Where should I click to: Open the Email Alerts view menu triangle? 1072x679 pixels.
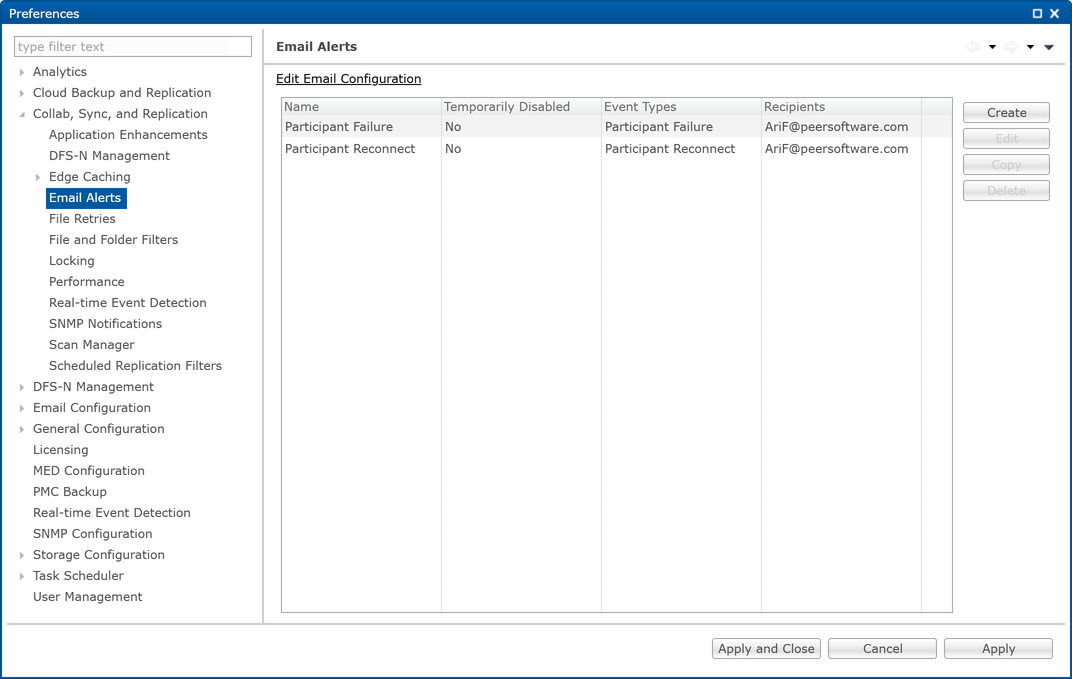[1049, 47]
